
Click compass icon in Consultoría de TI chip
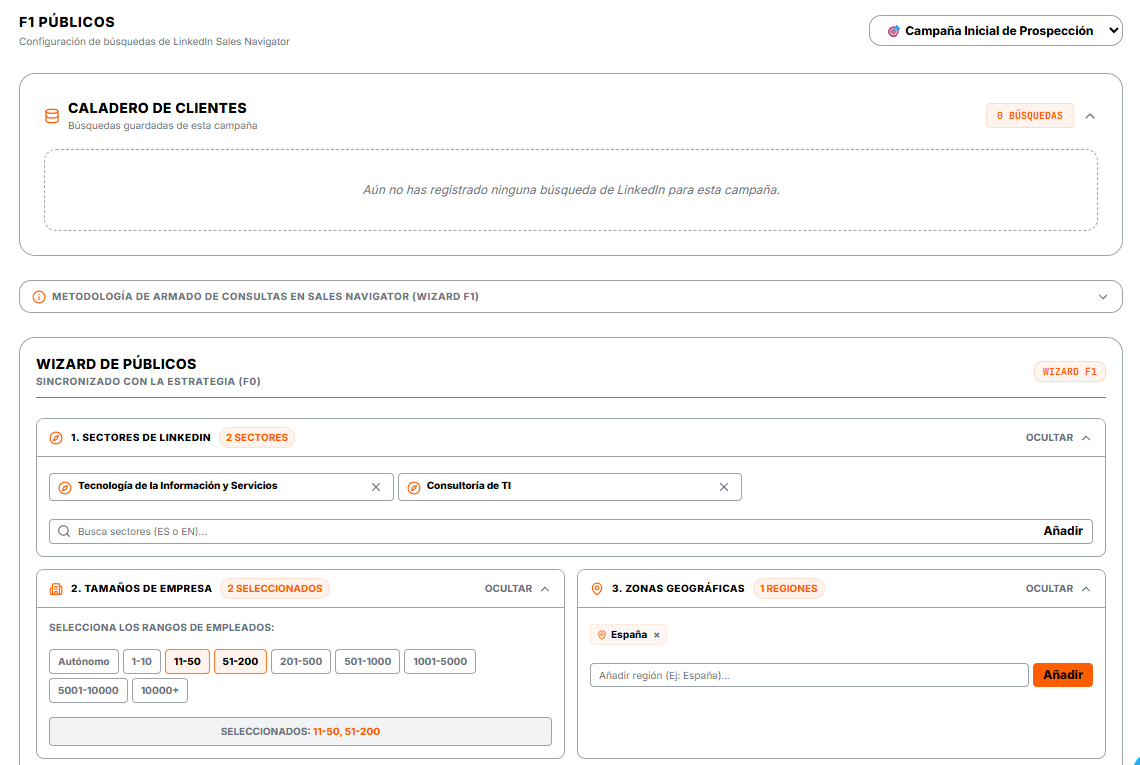414,487
